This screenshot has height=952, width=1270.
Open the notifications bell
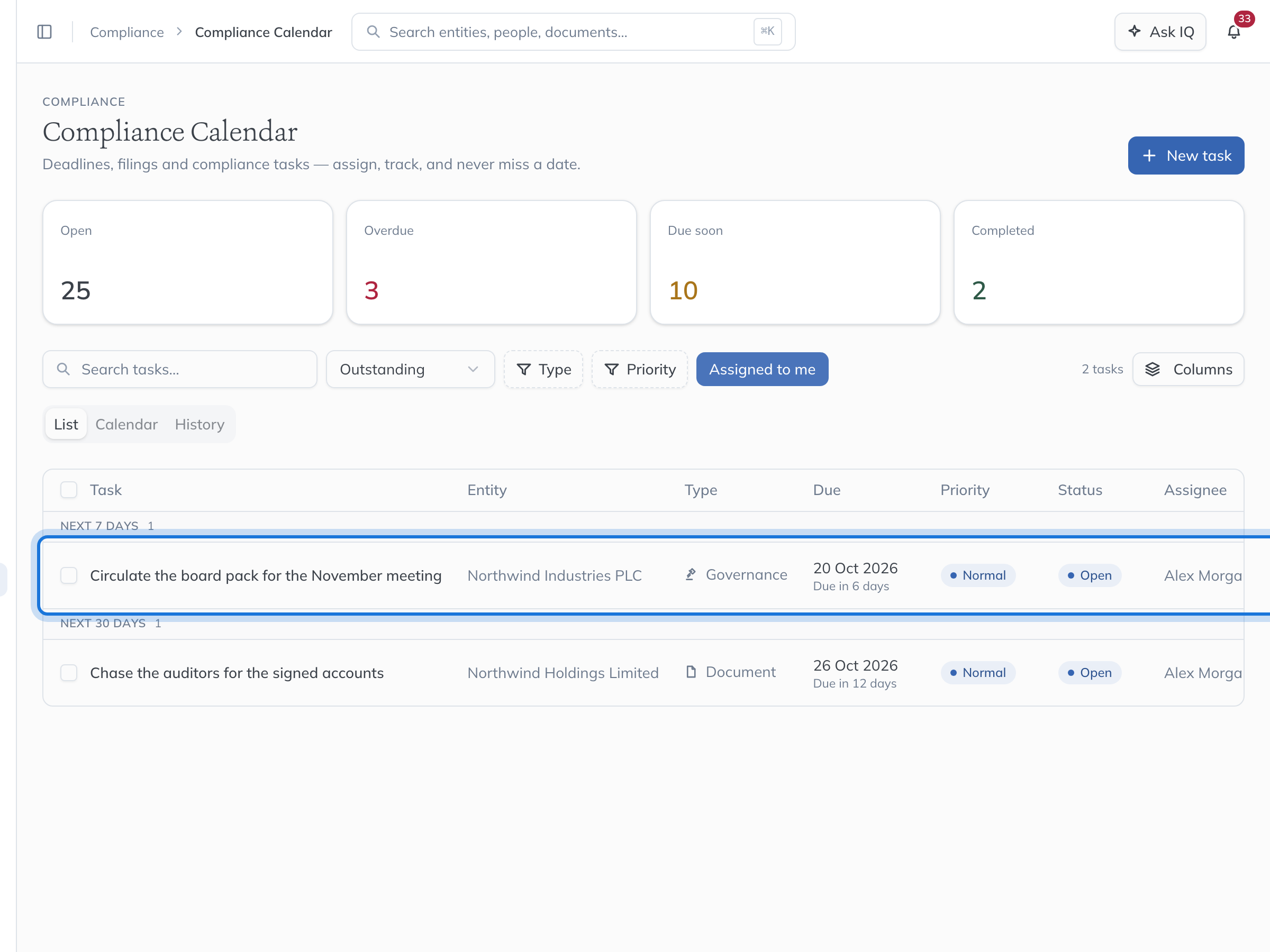click(1234, 32)
